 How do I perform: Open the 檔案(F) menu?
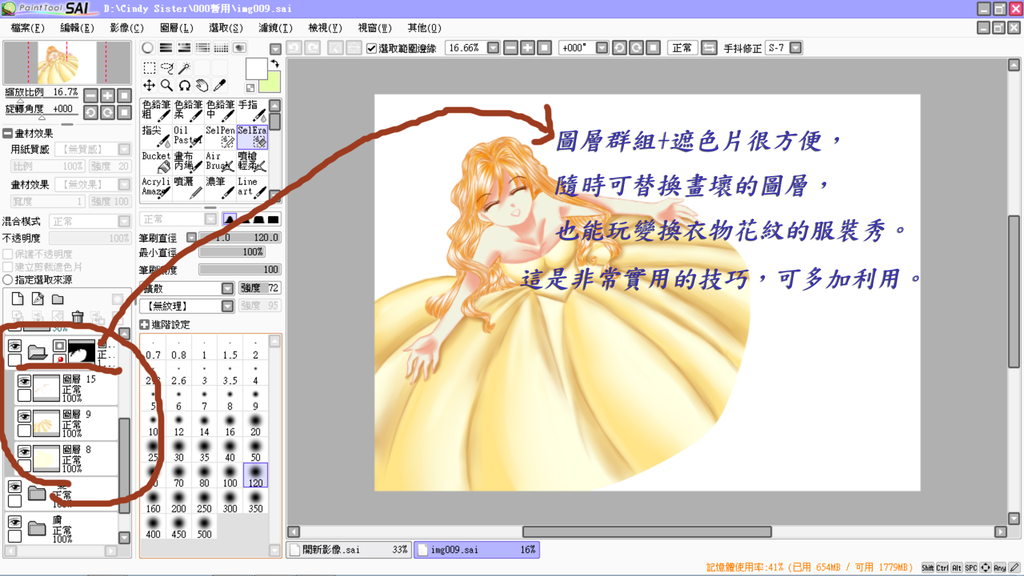coord(27,28)
